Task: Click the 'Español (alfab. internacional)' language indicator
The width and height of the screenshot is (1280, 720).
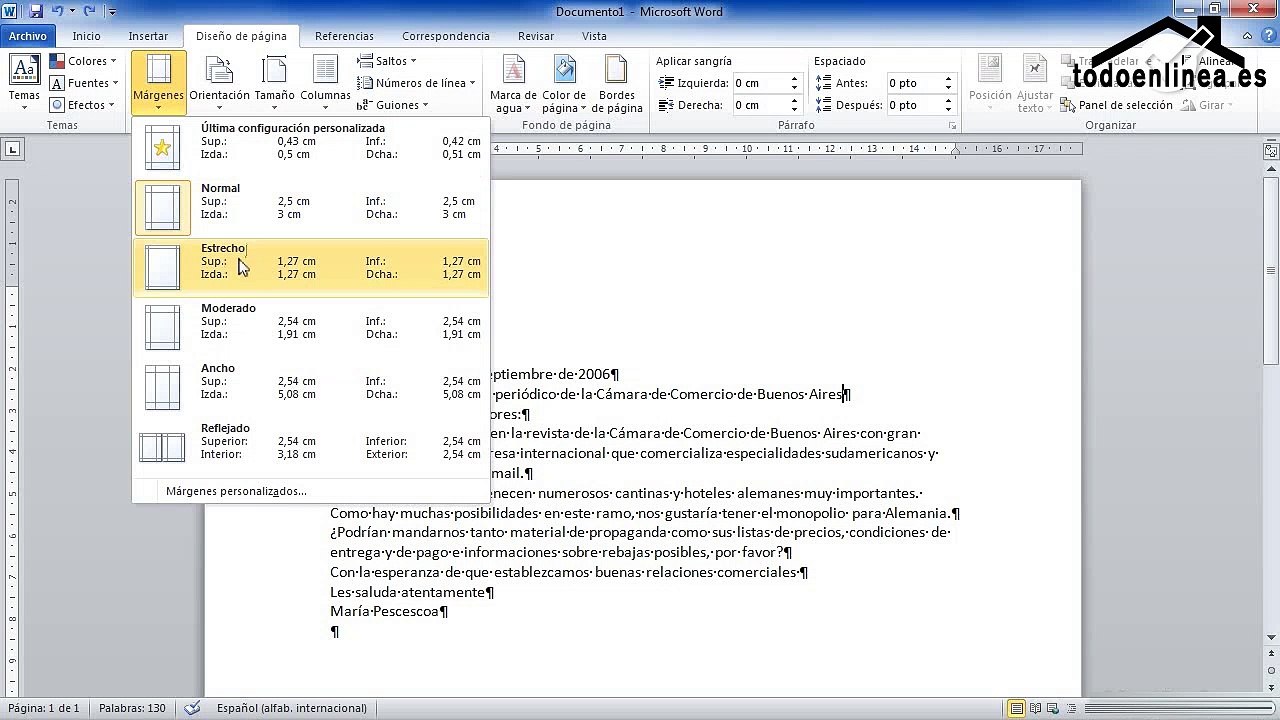Action: [x=291, y=708]
